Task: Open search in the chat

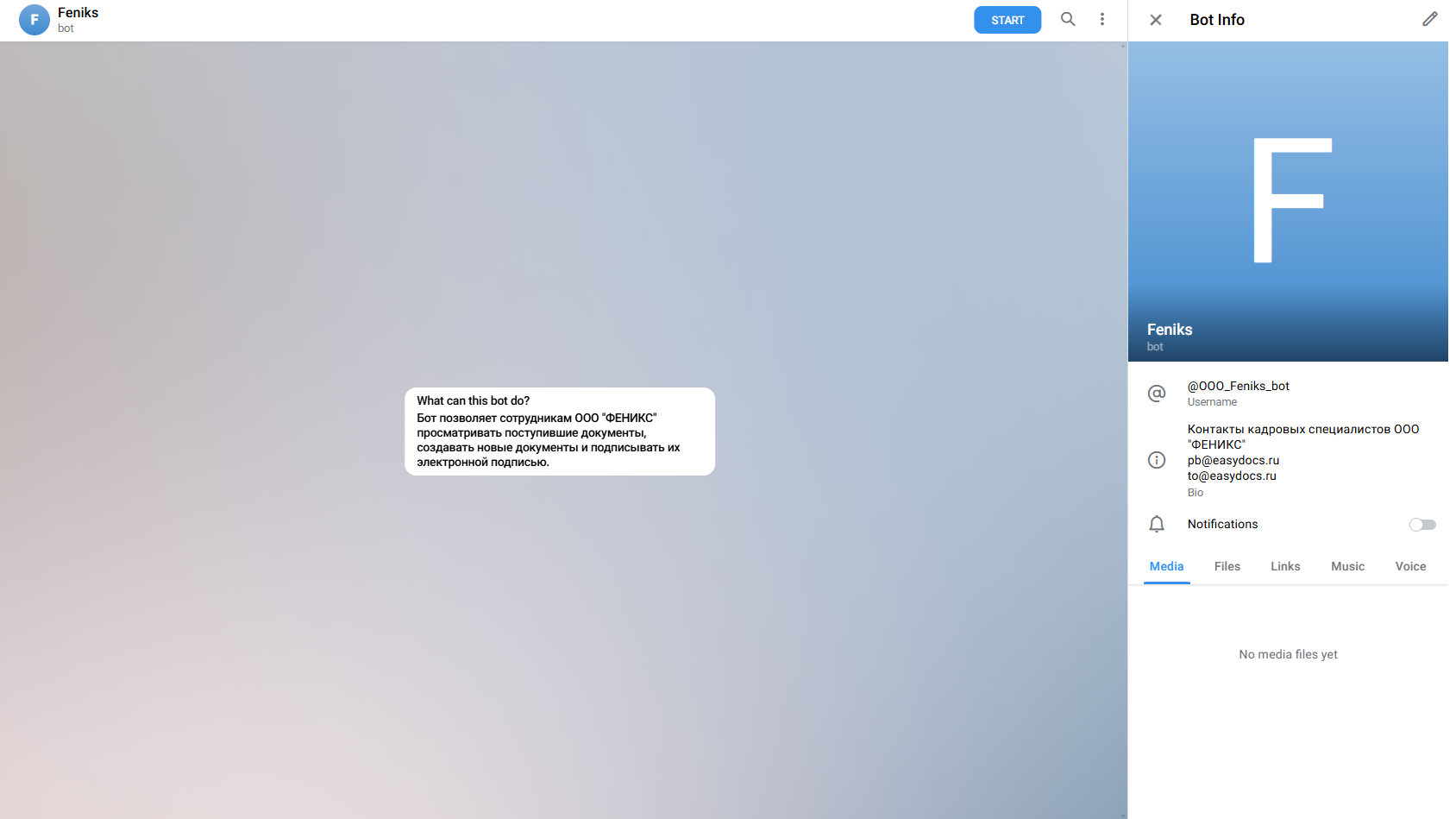Action: 1068,19
